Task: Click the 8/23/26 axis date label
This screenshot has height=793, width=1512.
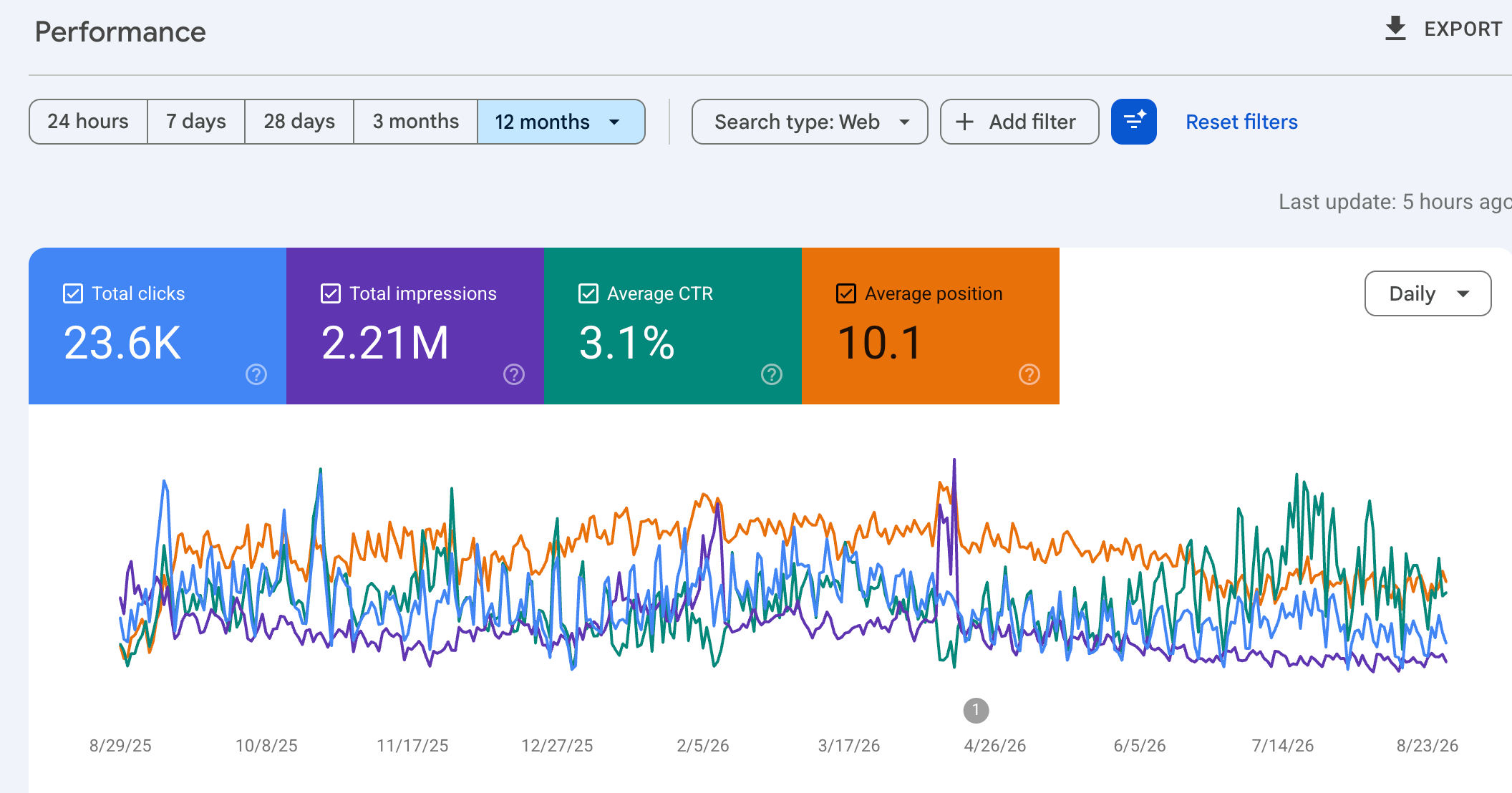Action: click(x=1428, y=746)
